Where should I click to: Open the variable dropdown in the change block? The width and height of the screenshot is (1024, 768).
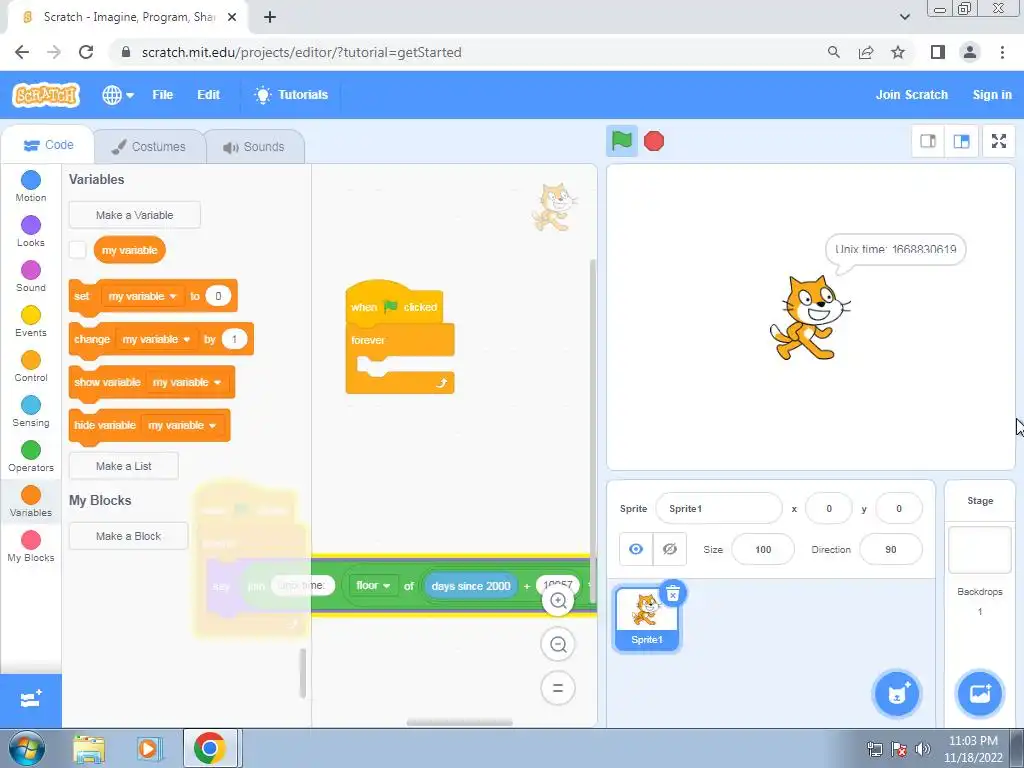[156, 339]
